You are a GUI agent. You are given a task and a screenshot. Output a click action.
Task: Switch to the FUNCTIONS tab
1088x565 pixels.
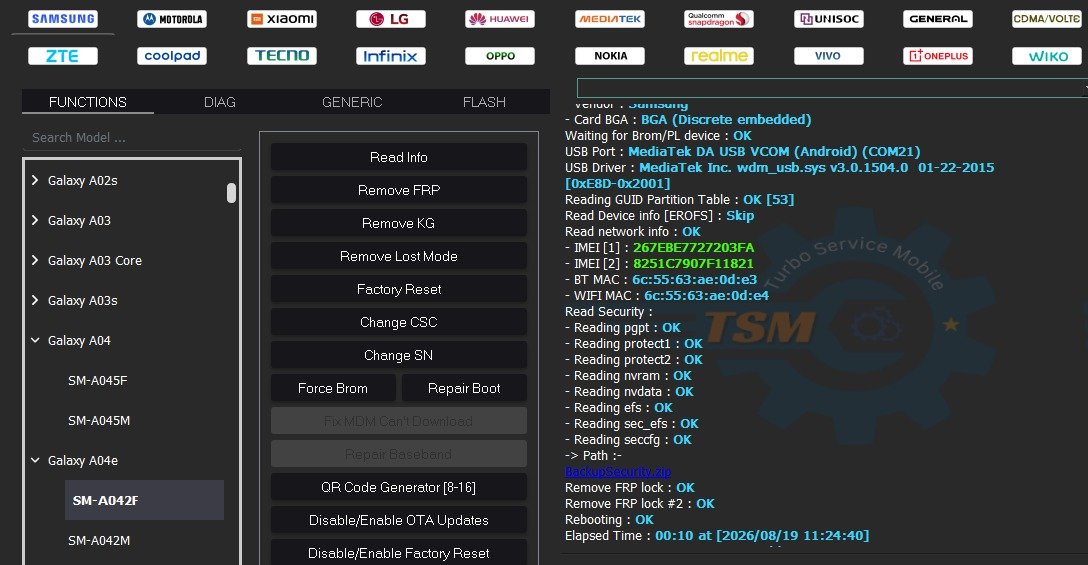pyautogui.click(x=87, y=102)
